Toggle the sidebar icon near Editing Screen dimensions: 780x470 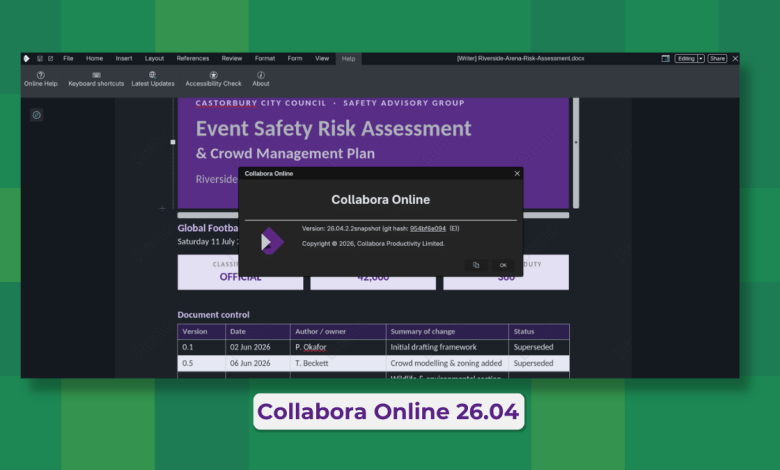click(x=665, y=59)
